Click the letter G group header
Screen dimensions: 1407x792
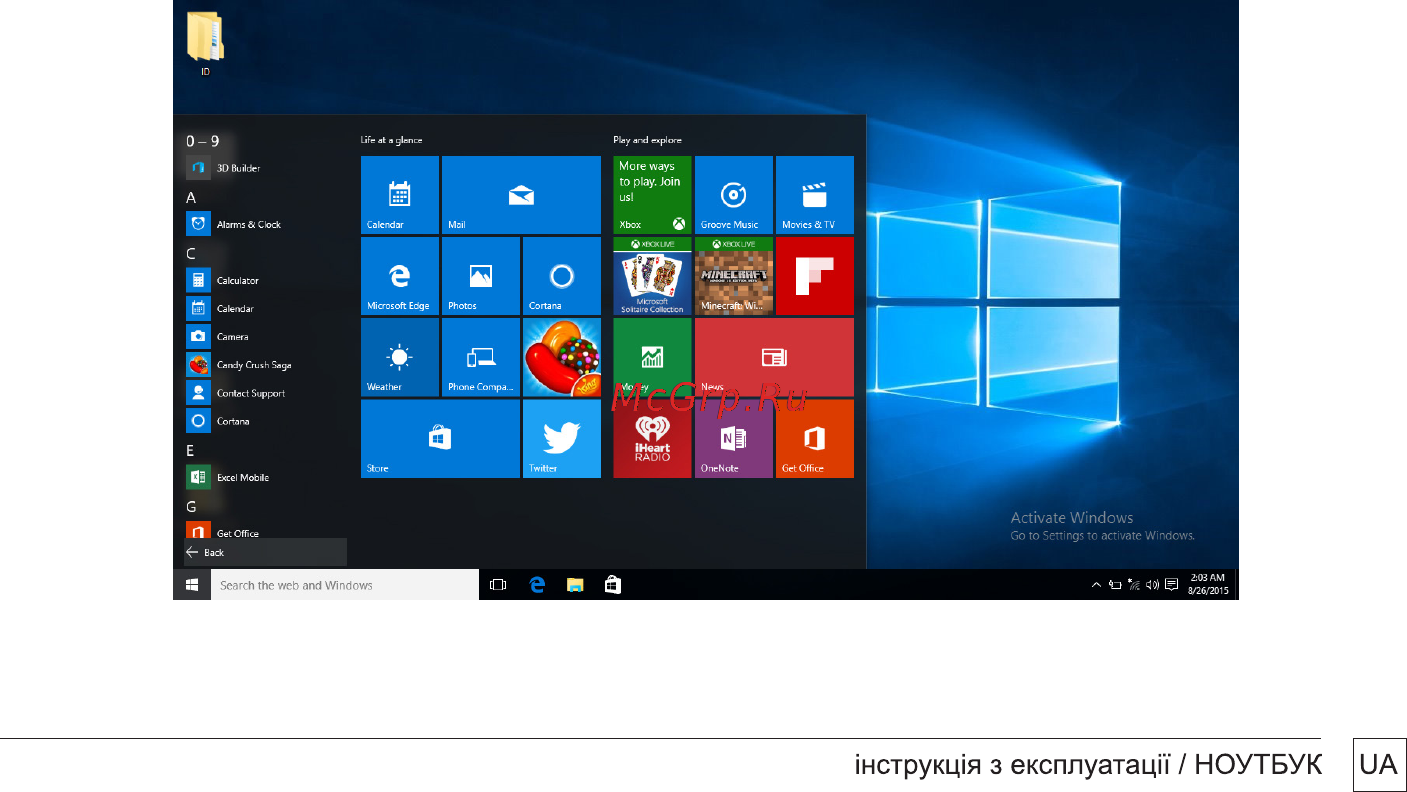191,507
